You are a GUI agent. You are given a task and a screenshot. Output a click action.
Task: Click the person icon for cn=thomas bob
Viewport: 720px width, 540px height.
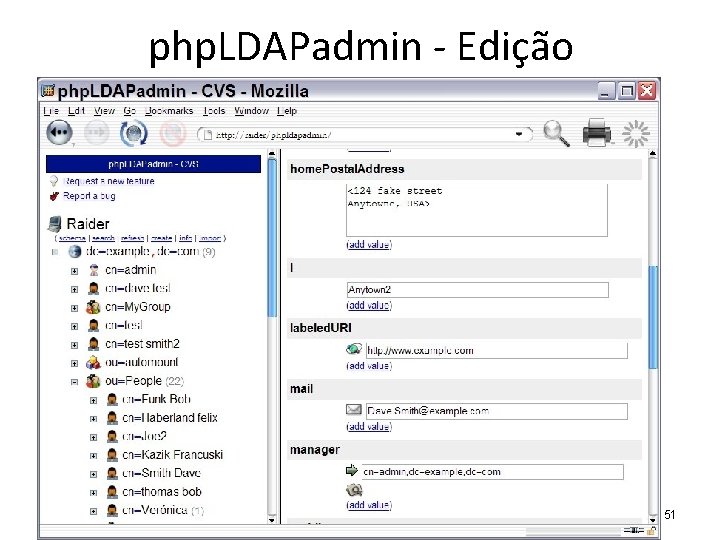[112, 492]
